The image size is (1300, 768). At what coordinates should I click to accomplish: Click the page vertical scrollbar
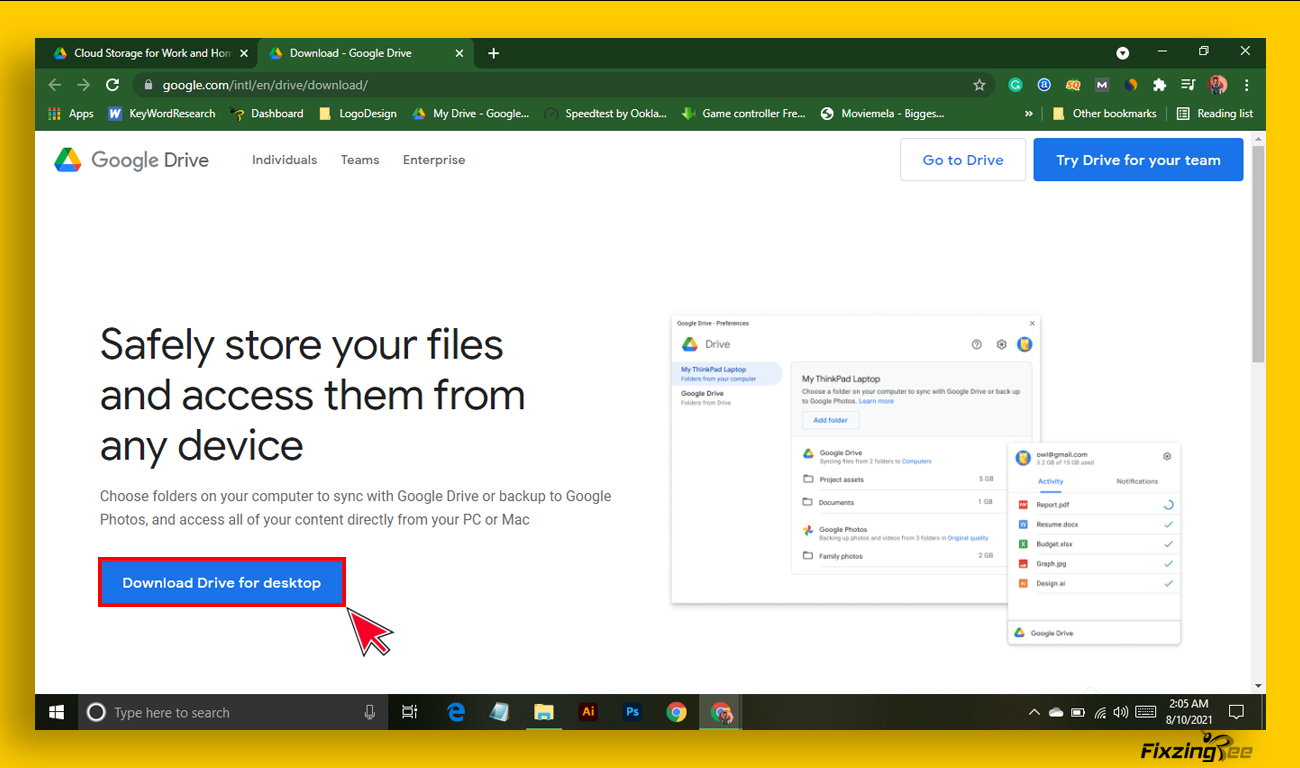click(1258, 255)
